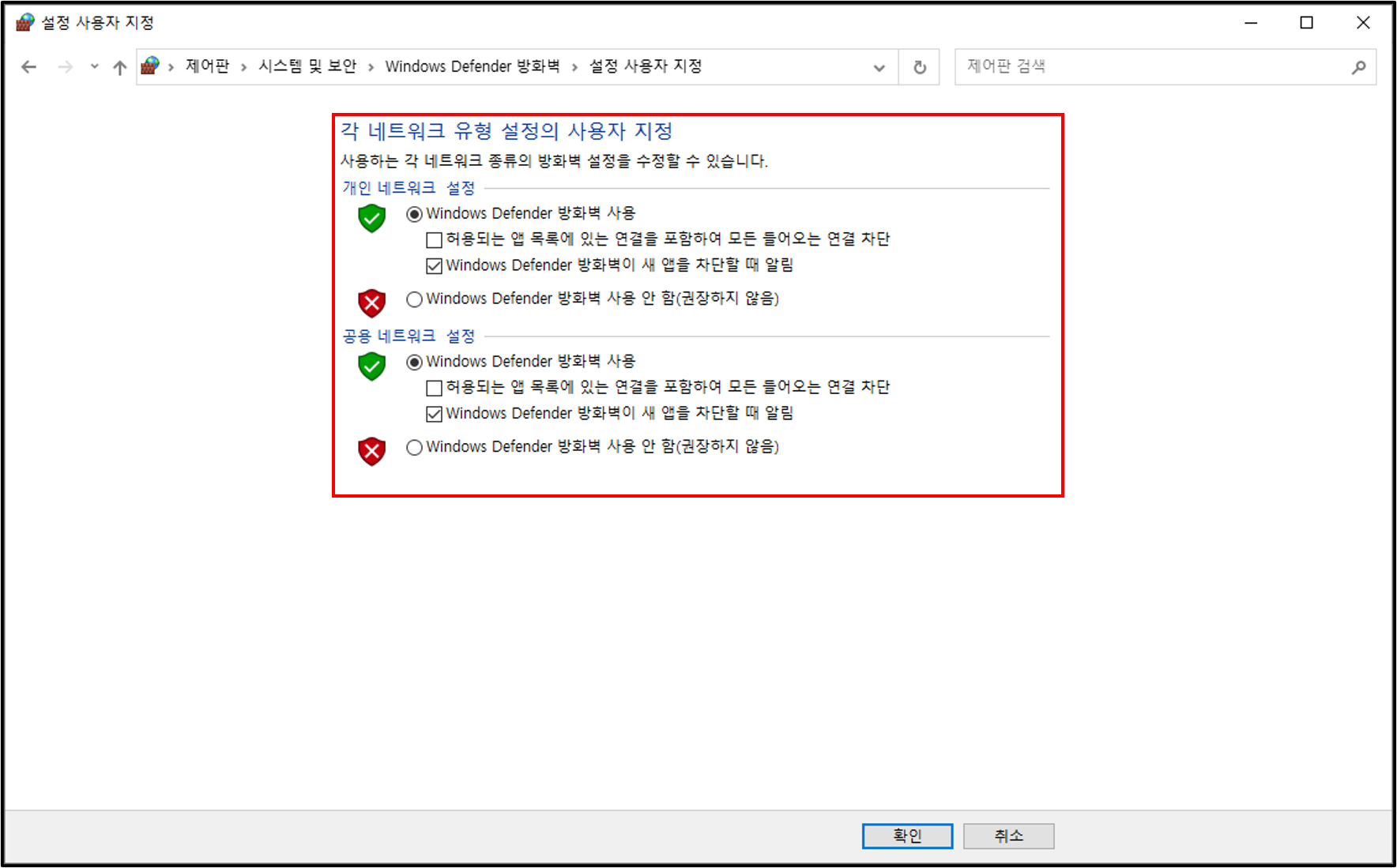Confirm settings with 확인 button

(907, 836)
